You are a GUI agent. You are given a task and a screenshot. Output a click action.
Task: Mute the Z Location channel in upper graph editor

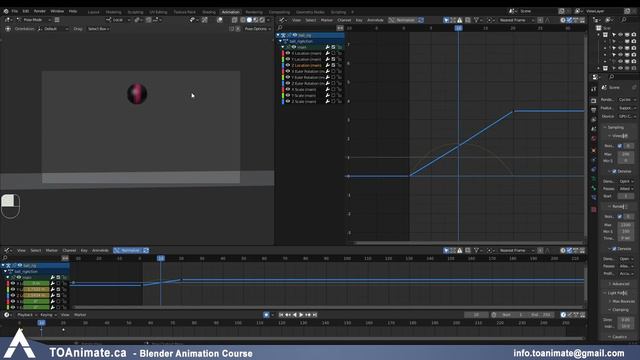pyautogui.click(x=333, y=65)
